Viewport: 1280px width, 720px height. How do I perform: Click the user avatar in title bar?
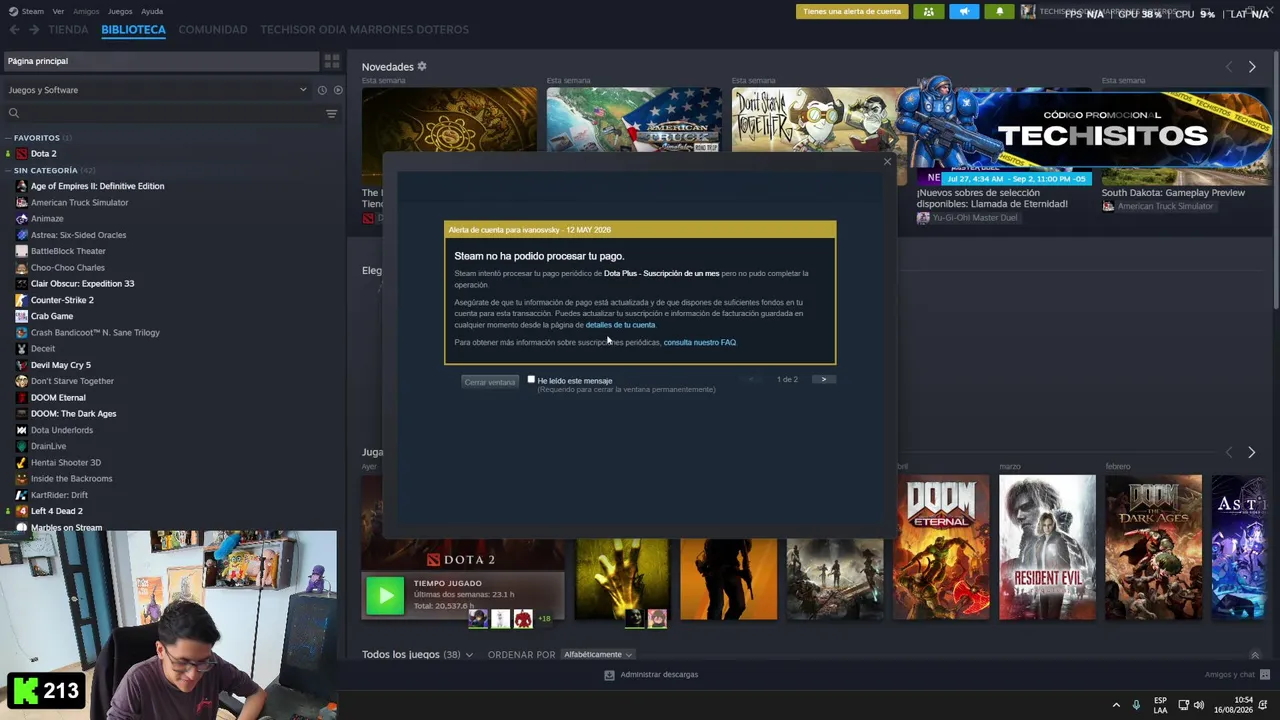tap(1028, 12)
